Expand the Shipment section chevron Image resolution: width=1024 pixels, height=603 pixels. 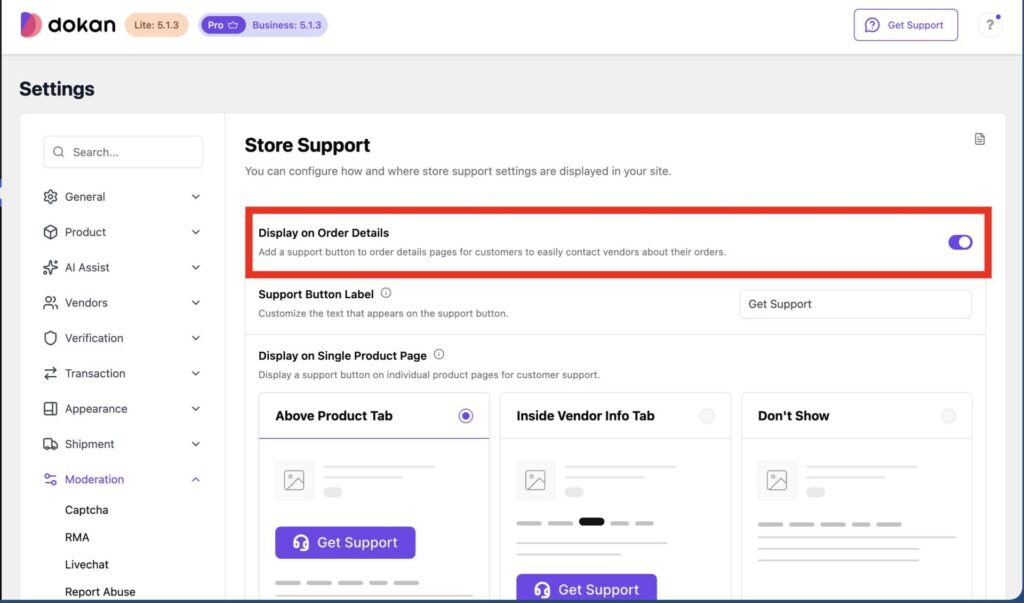[196, 444]
